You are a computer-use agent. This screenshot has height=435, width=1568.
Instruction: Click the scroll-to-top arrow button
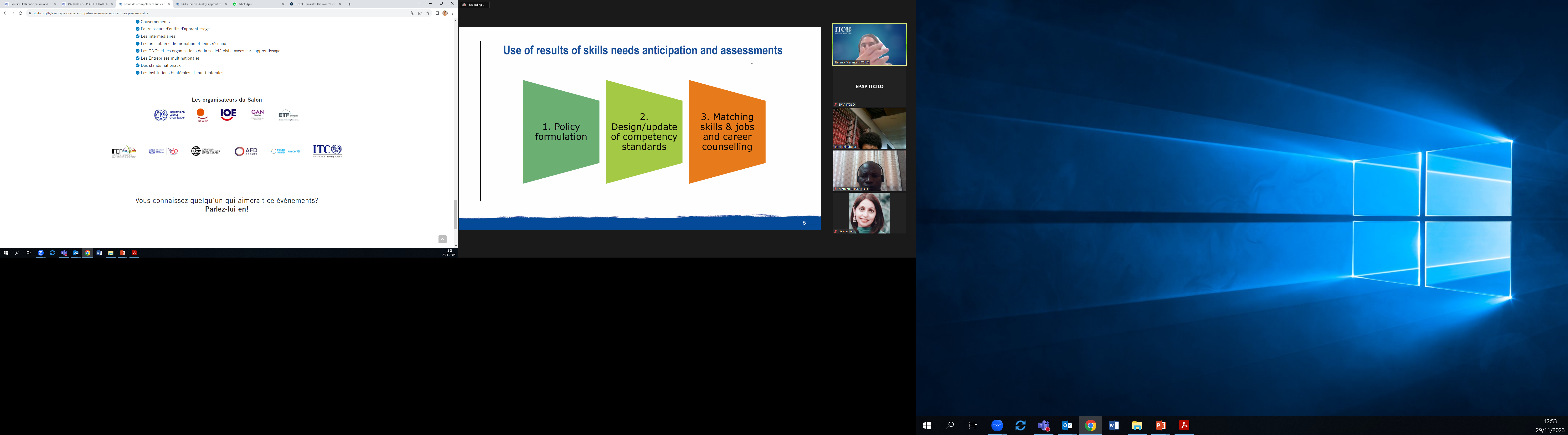pyautogui.click(x=443, y=239)
